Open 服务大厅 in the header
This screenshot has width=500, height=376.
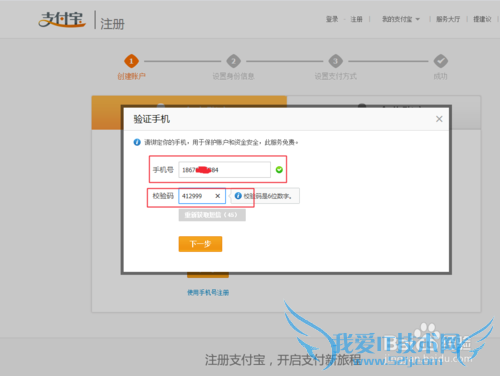pyautogui.click(x=448, y=19)
